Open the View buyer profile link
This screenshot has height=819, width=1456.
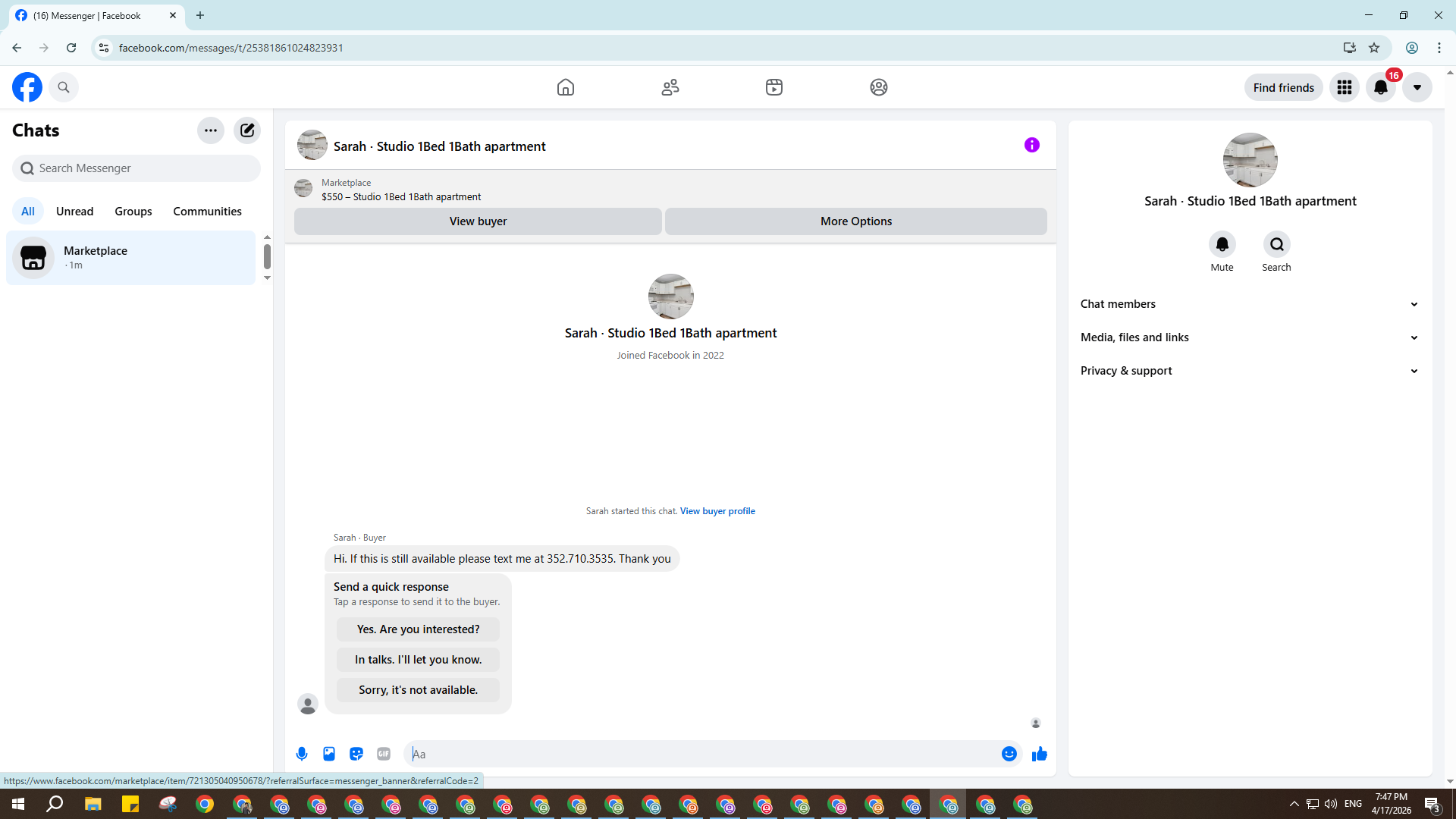click(717, 511)
